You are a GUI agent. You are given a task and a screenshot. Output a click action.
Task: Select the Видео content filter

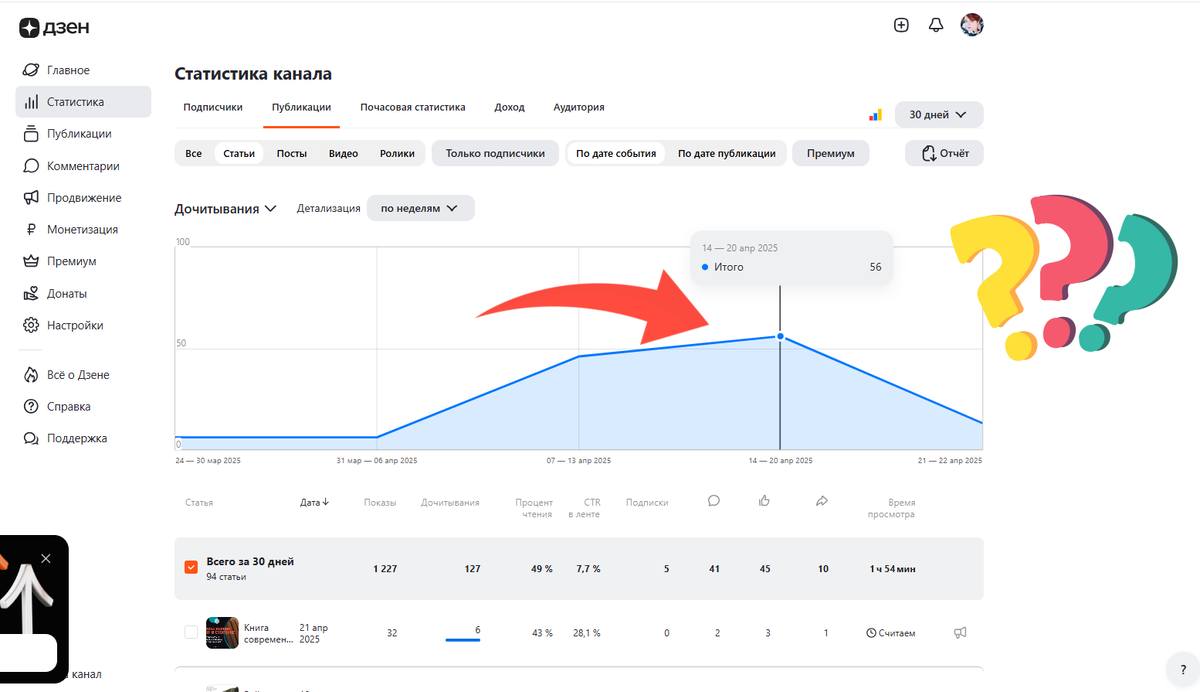pos(343,153)
